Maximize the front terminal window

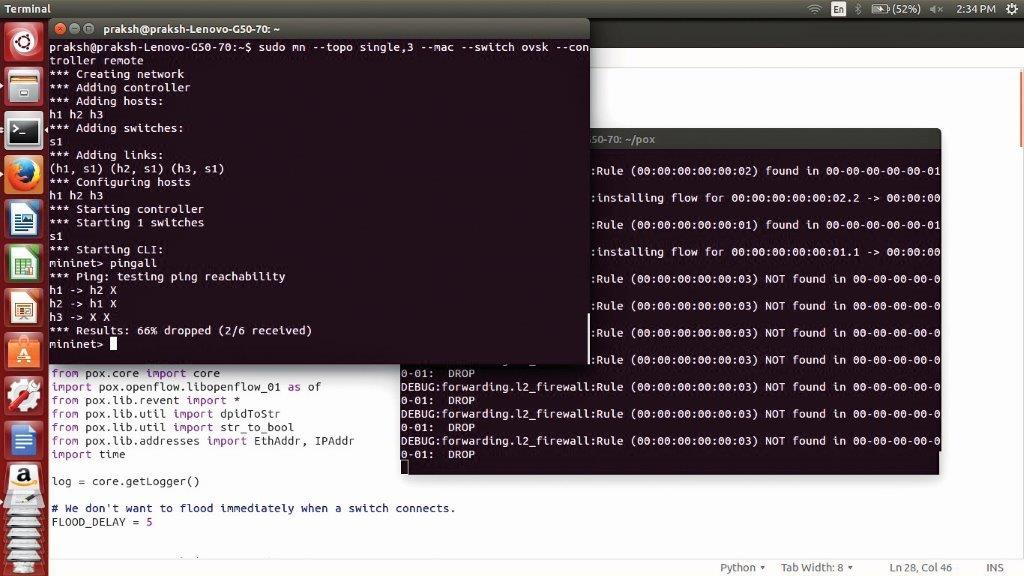click(x=89, y=29)
